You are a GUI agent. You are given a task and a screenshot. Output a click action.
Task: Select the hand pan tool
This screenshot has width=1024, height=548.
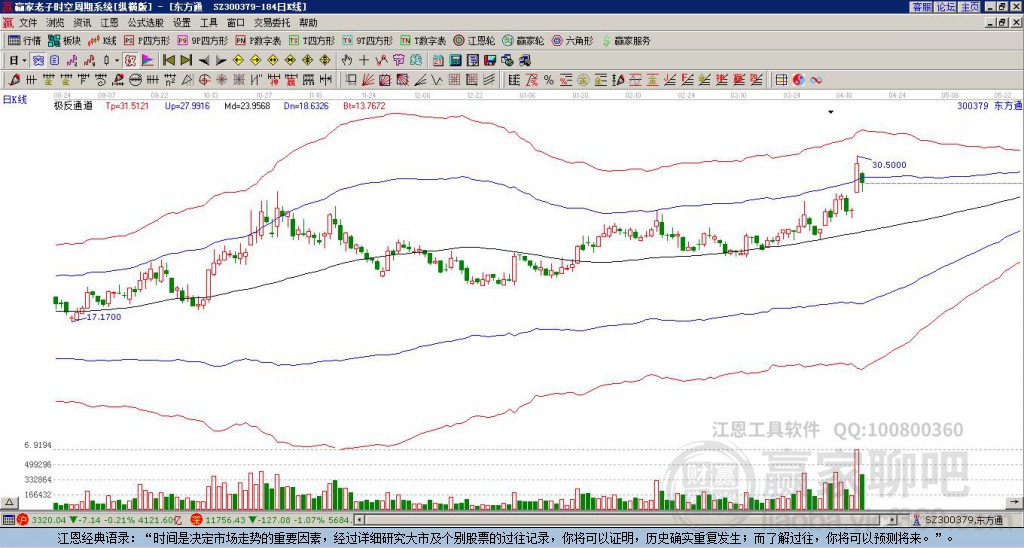(x=347, y=60)
